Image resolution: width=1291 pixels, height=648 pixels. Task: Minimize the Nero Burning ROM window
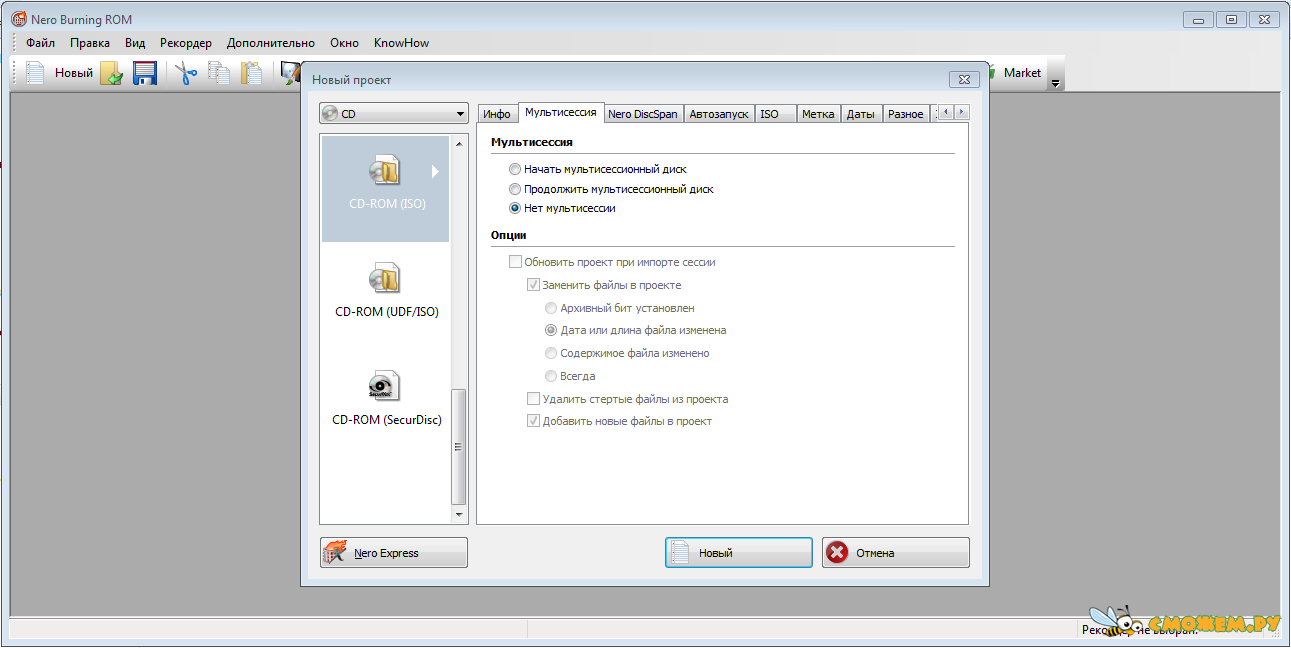click(1198, 19)
